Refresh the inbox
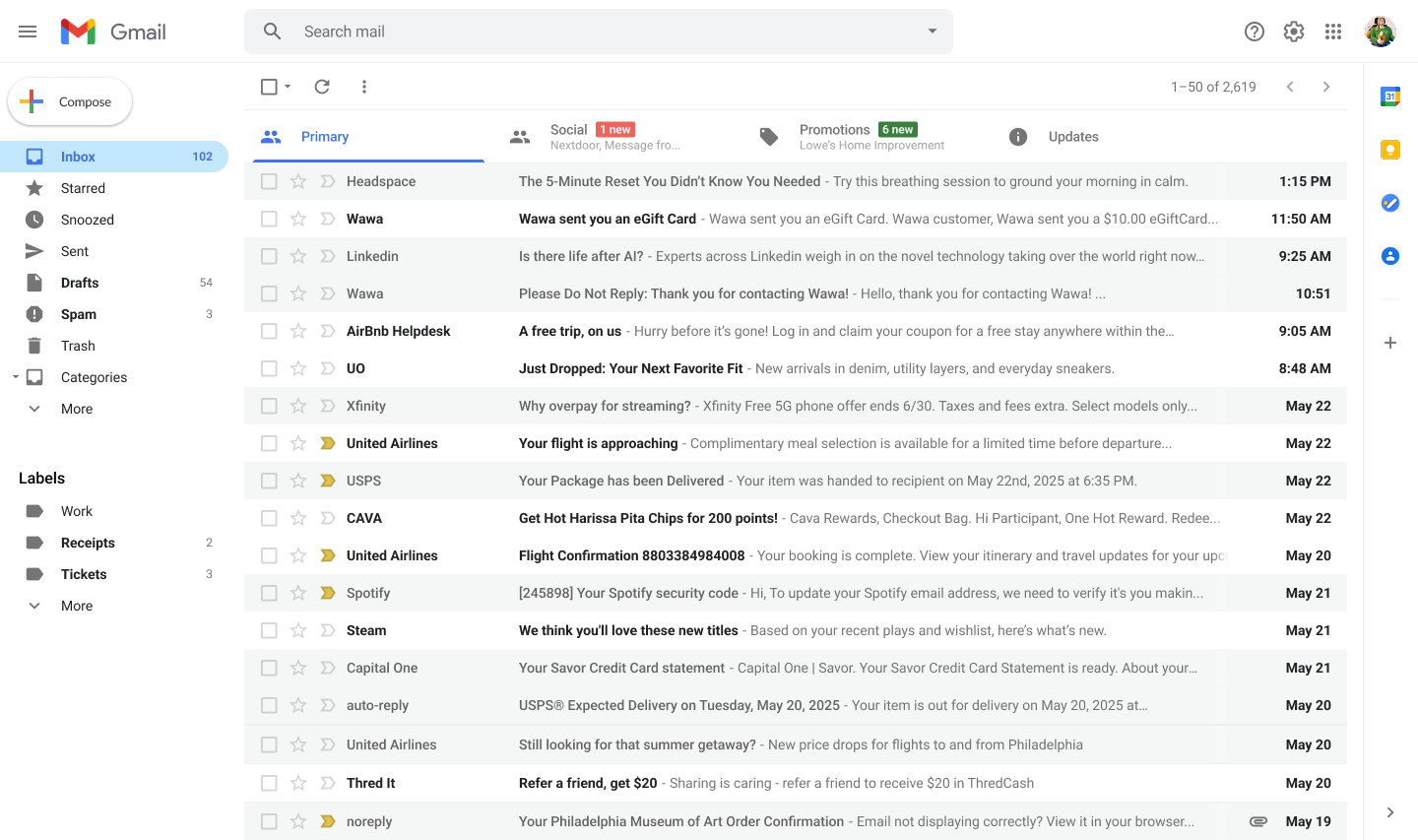Viewport: 1418px width, 840px height. pos(322,87)
